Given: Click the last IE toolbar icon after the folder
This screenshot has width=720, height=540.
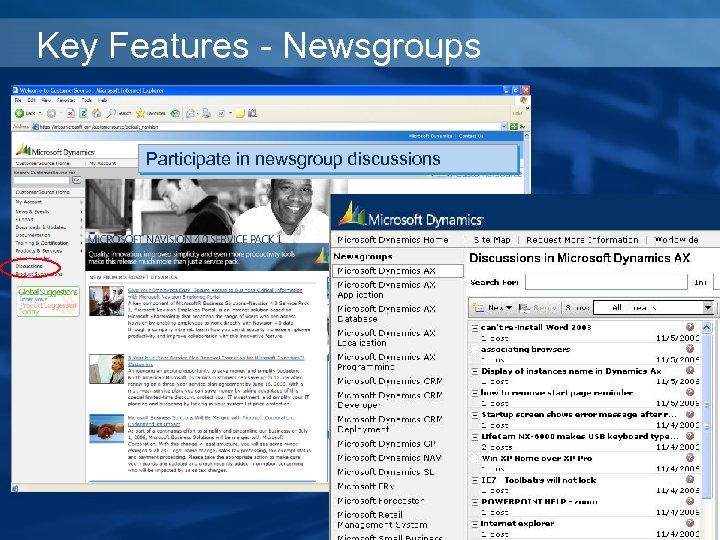Looking at the screenshot, I should coord(252,113).
